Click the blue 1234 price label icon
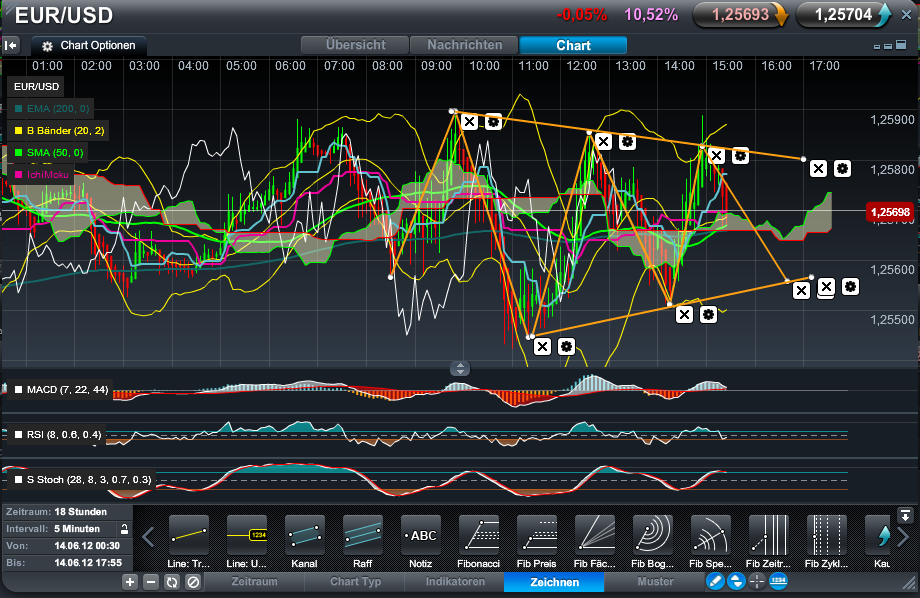Viewport: 920px width, 598px height. 778,582
